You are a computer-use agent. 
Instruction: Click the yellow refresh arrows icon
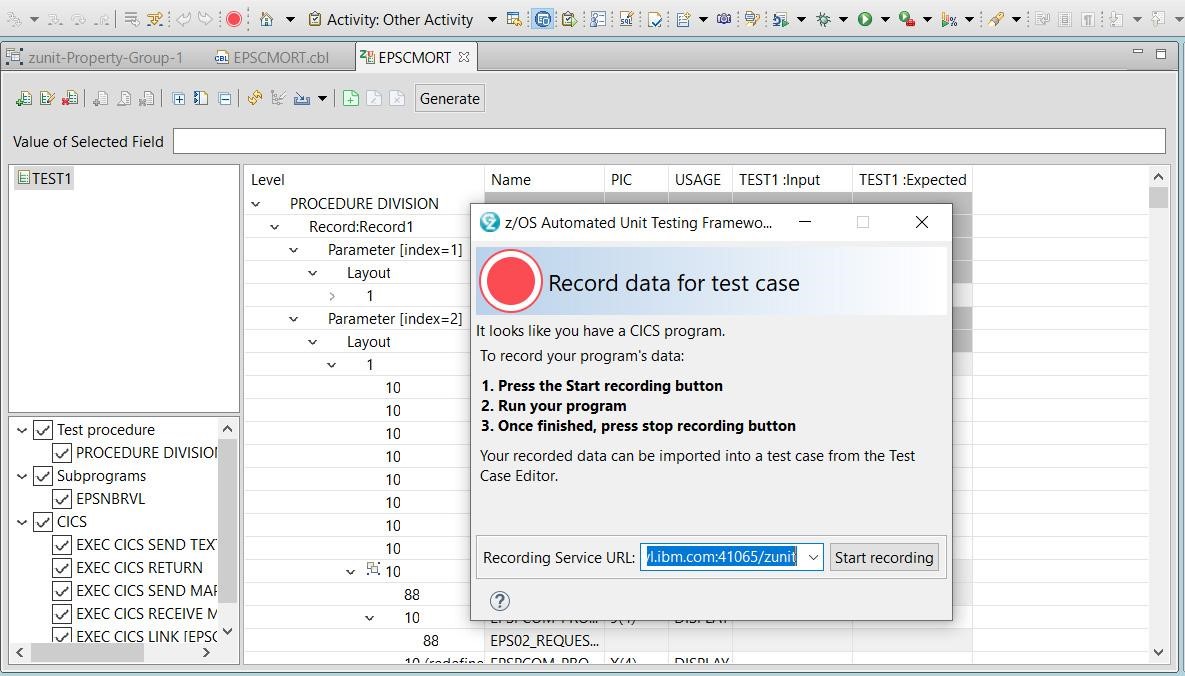pos(255,98)
